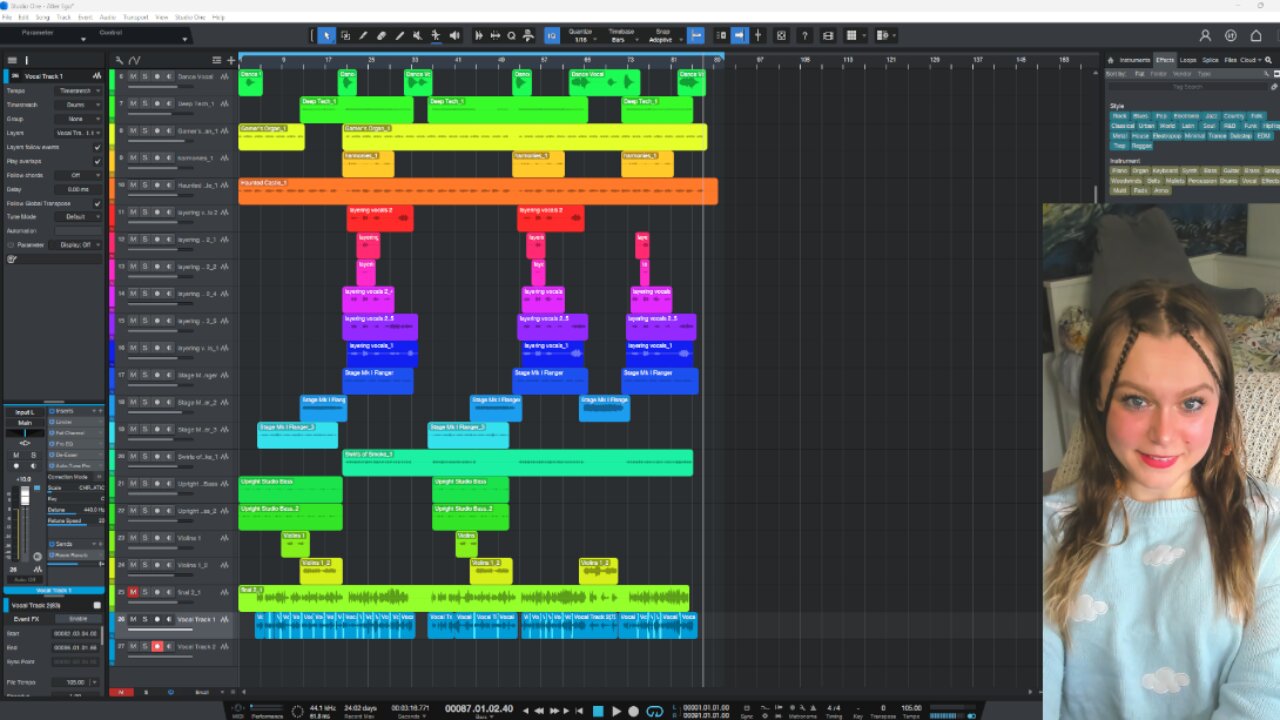Mute the Dance Vocal track
Viewport: 1280px width, 720px height.
pyautogui.click(x=132, y=77)
